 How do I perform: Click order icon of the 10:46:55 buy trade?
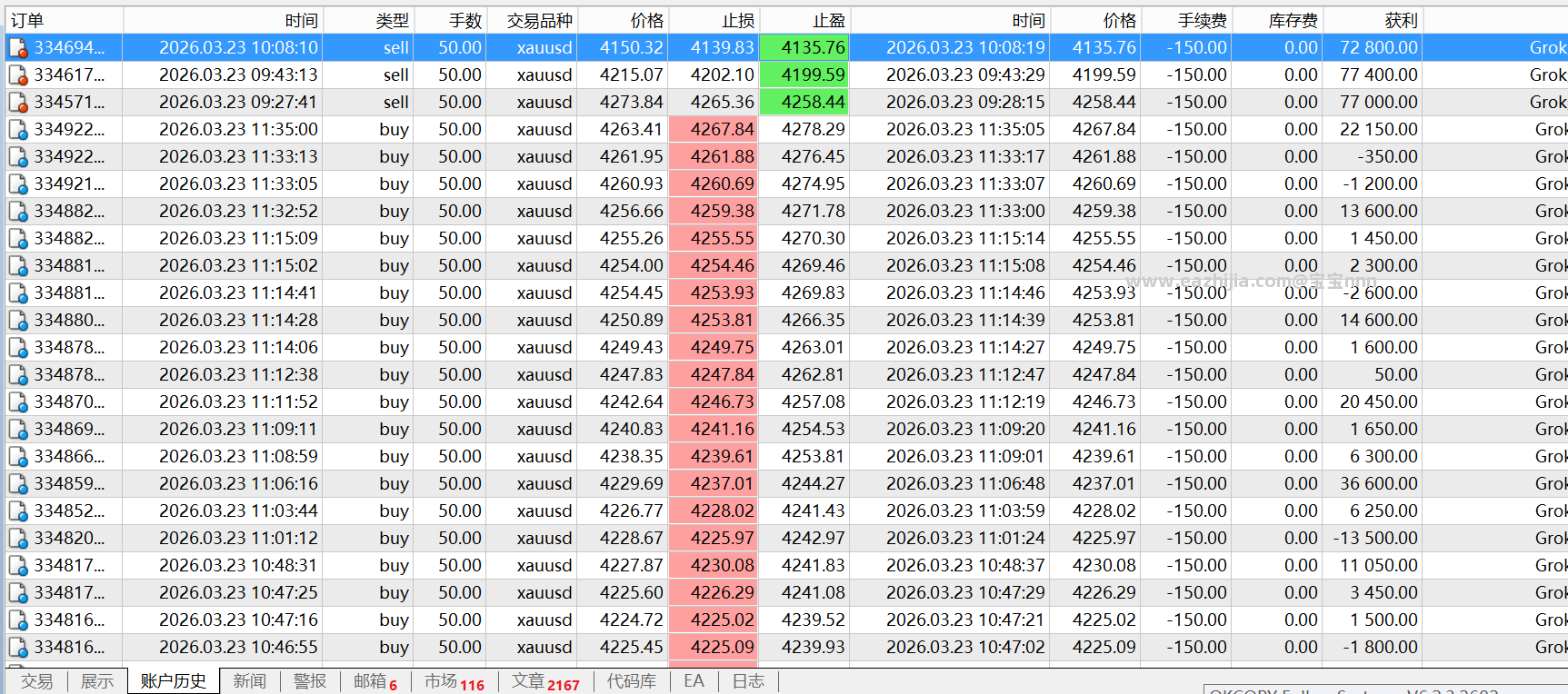18,647
